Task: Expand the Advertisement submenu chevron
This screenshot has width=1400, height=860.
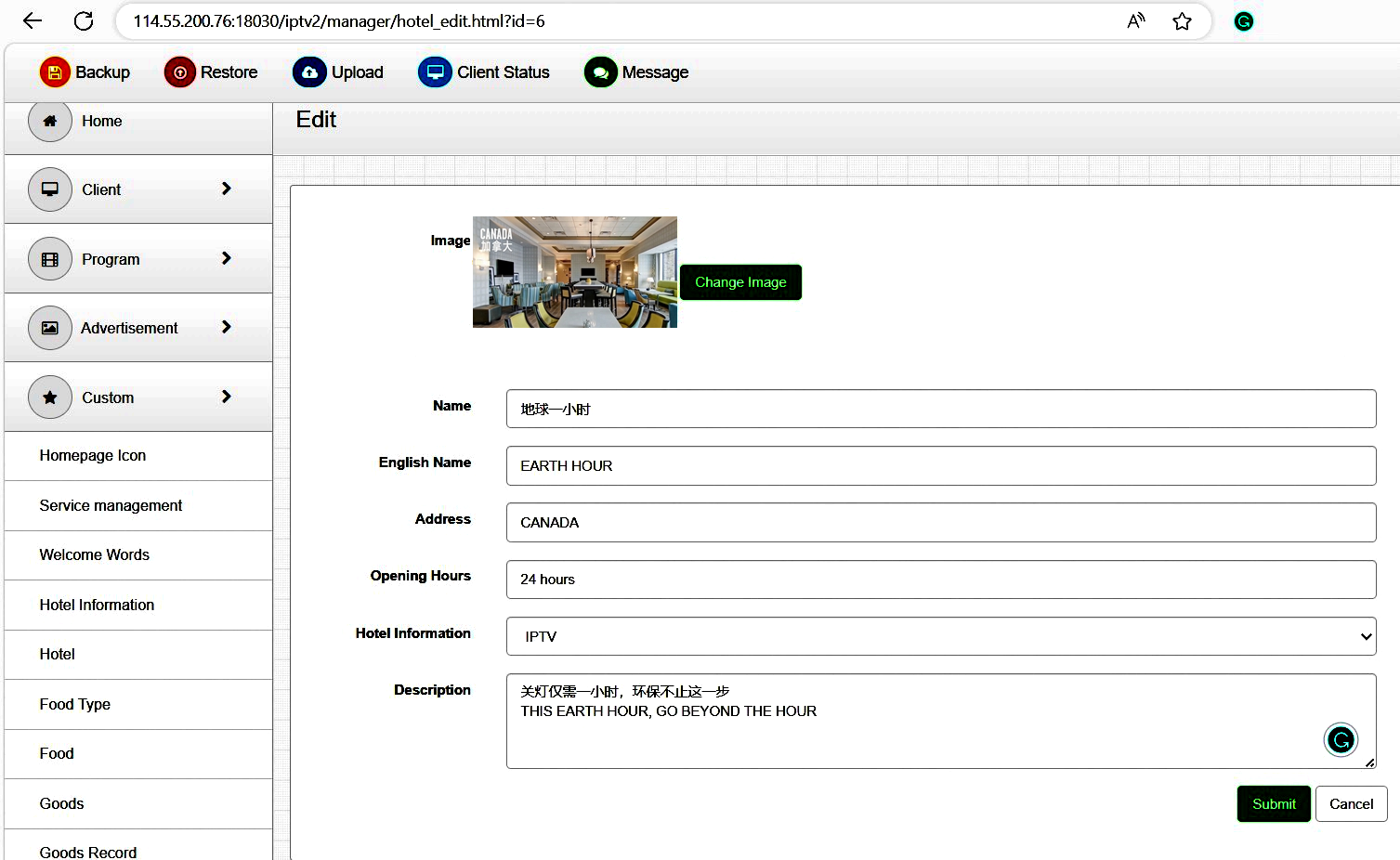Action: (x=226, y=327)
